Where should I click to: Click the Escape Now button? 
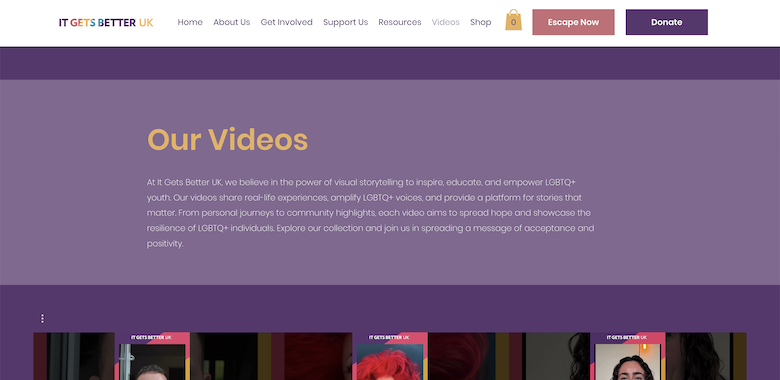(574, 22)
